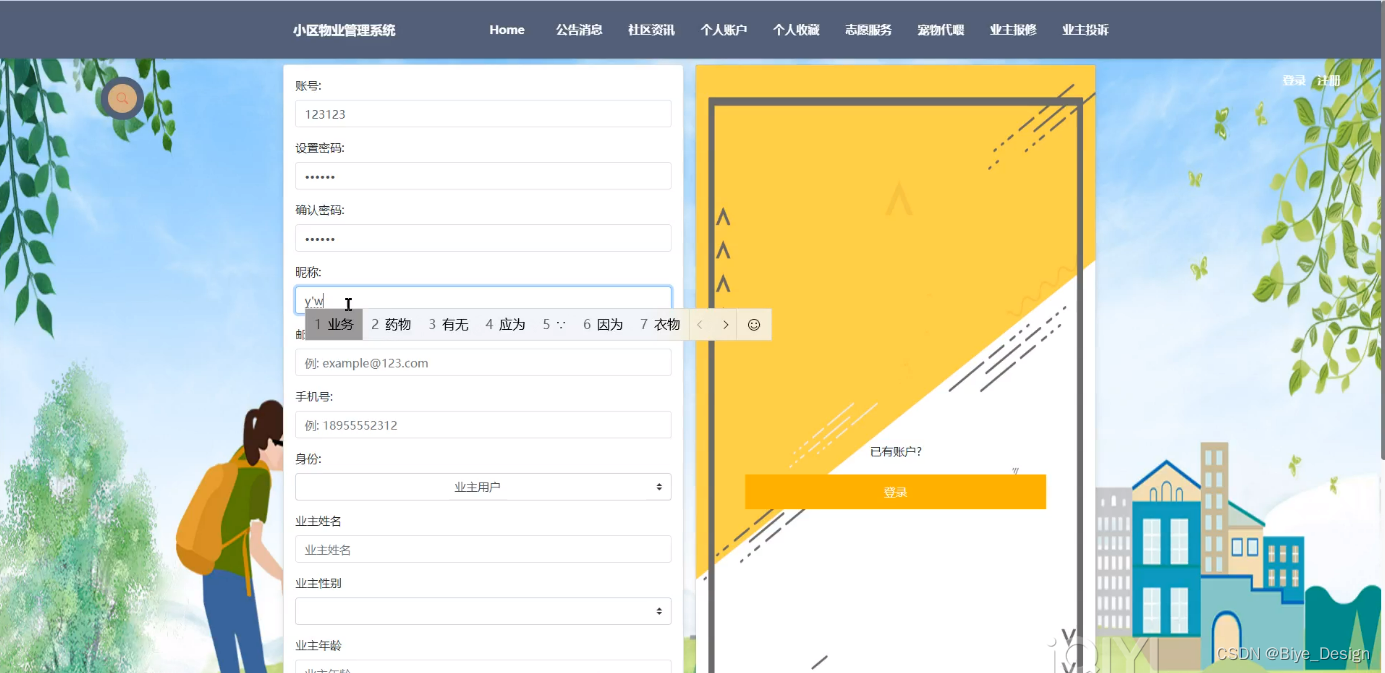The height and width of the screenshot is (673, 1385).
Task: Open 公告消息 in the navigation bar
Action: (x=579, y=30)
